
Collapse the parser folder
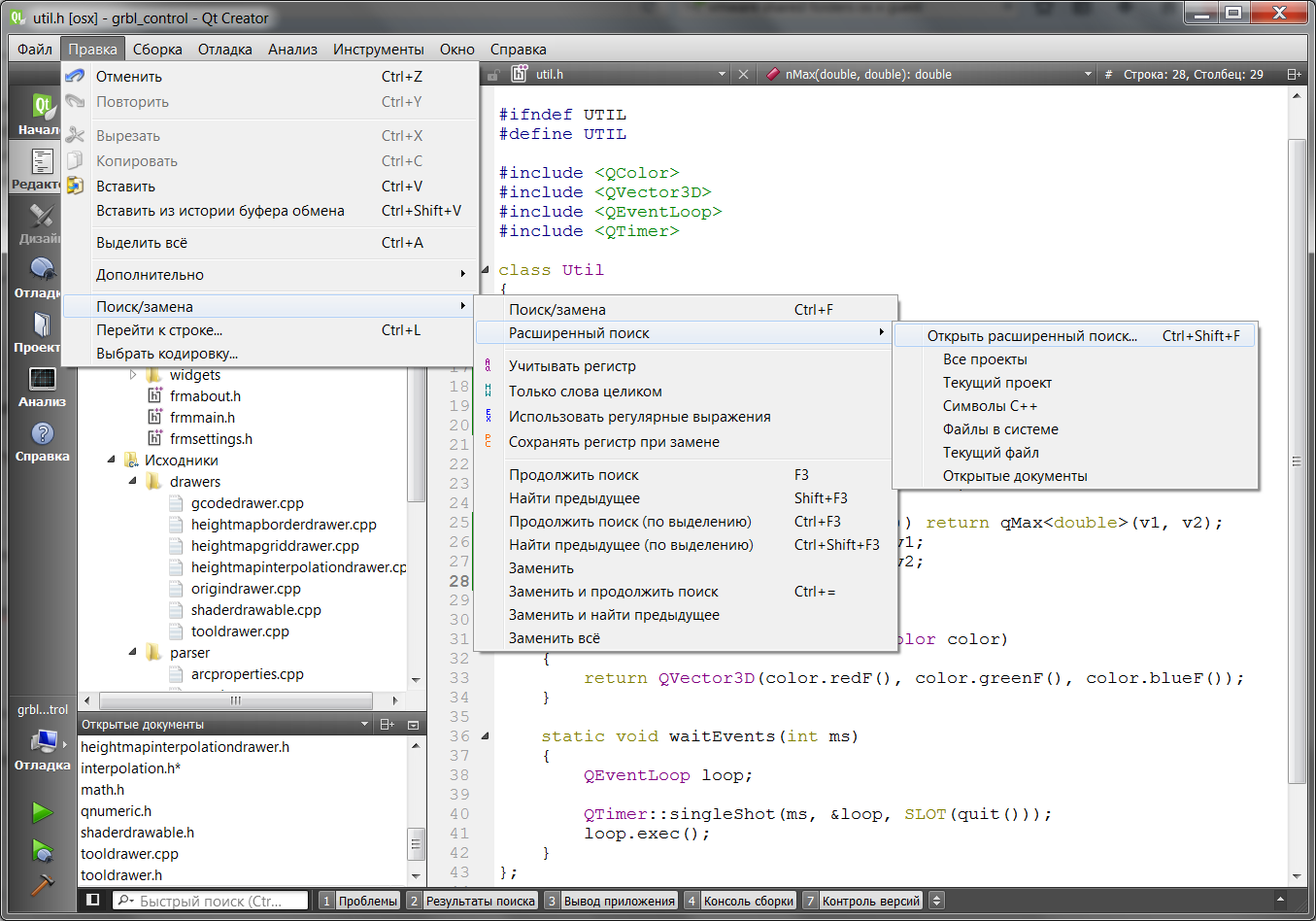(132, 653)
